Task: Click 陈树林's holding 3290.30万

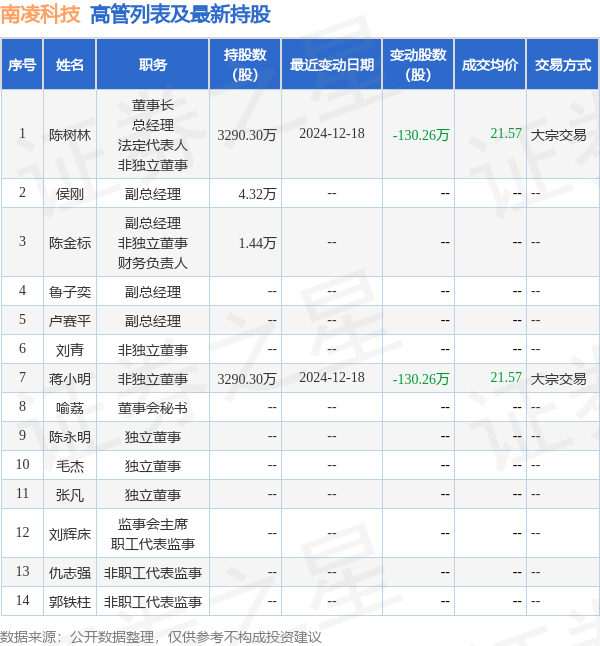Action: (246, 135)
